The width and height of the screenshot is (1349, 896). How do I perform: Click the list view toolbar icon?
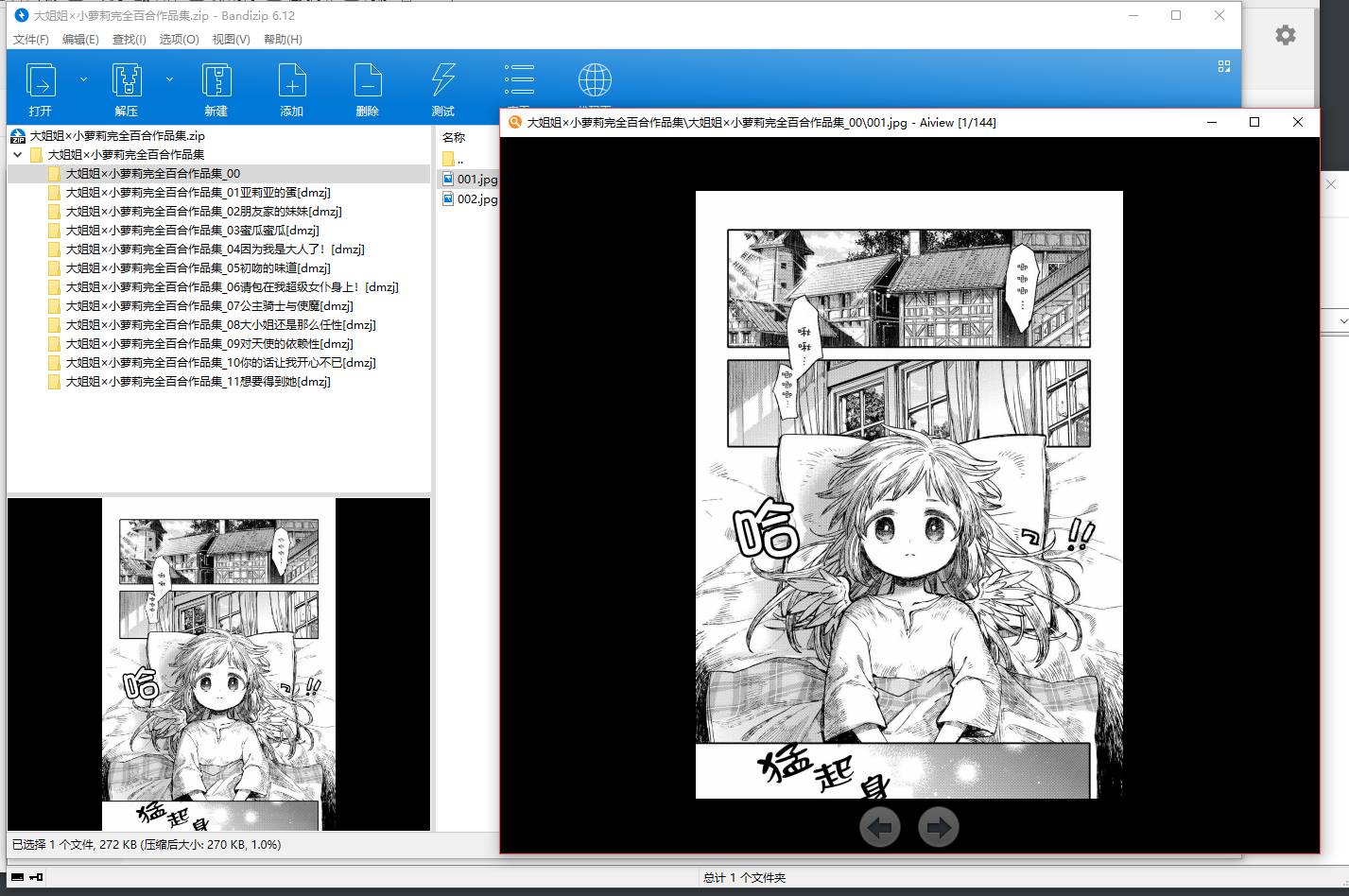[x=519, y=80]
